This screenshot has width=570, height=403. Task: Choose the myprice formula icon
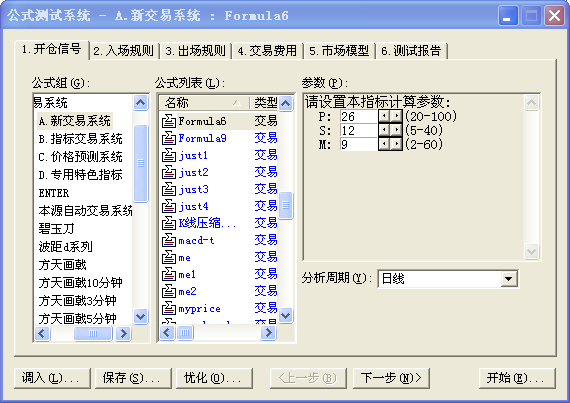pos(169,309)
